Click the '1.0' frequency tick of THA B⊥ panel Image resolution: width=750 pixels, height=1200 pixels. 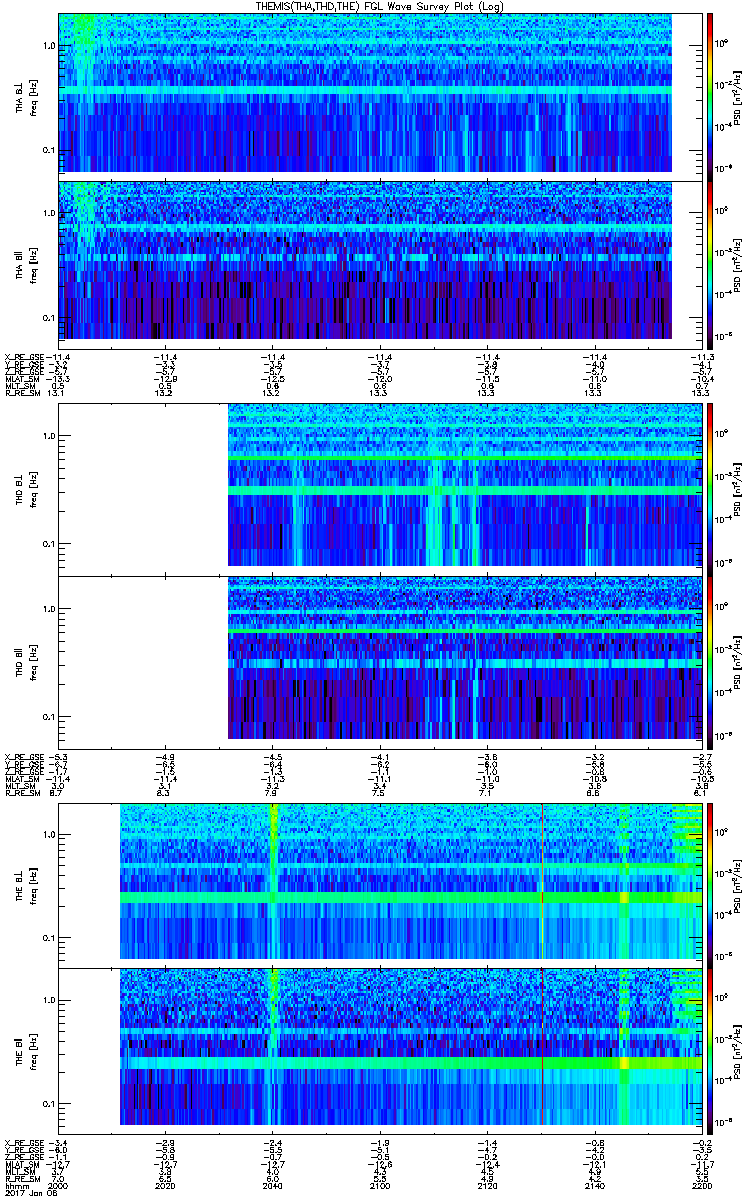pyautogui.click(x=48, y=46)
